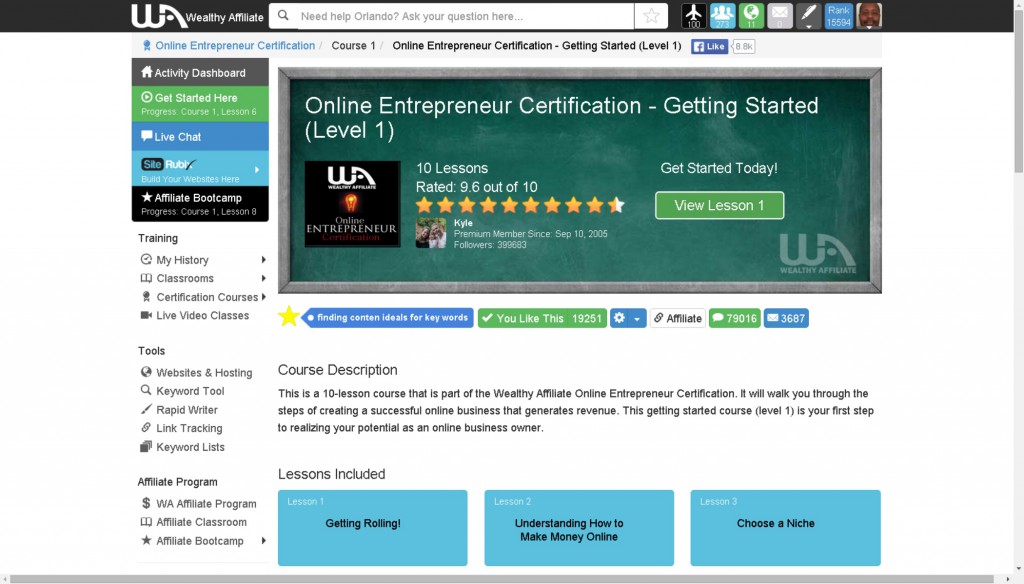Open the Websites & Hosting link
Viewport: 1024px width, 584px height.
point(204,372)
